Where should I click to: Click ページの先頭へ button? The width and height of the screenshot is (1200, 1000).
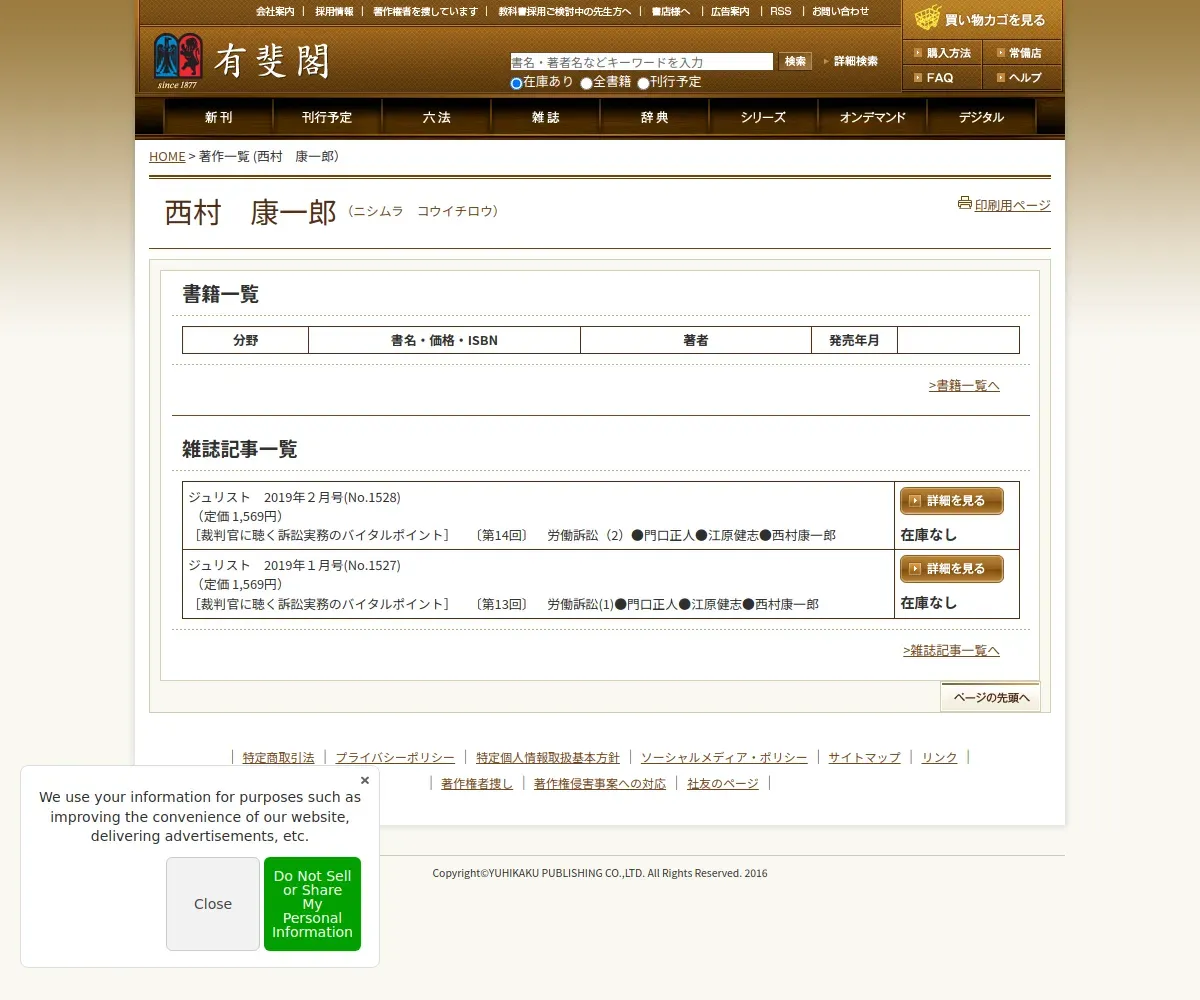990,697
